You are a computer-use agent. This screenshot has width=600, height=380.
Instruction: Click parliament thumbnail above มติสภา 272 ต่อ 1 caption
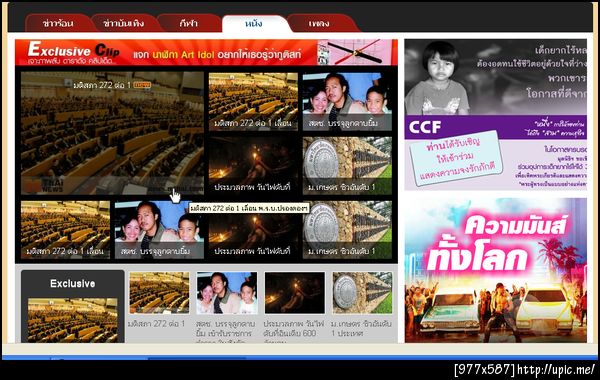click(159, 293)
